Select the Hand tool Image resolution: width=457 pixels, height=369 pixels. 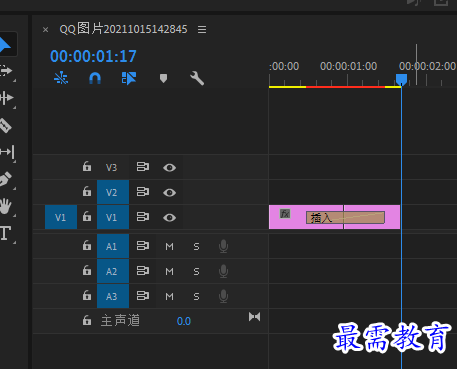(x=5, y=206)
